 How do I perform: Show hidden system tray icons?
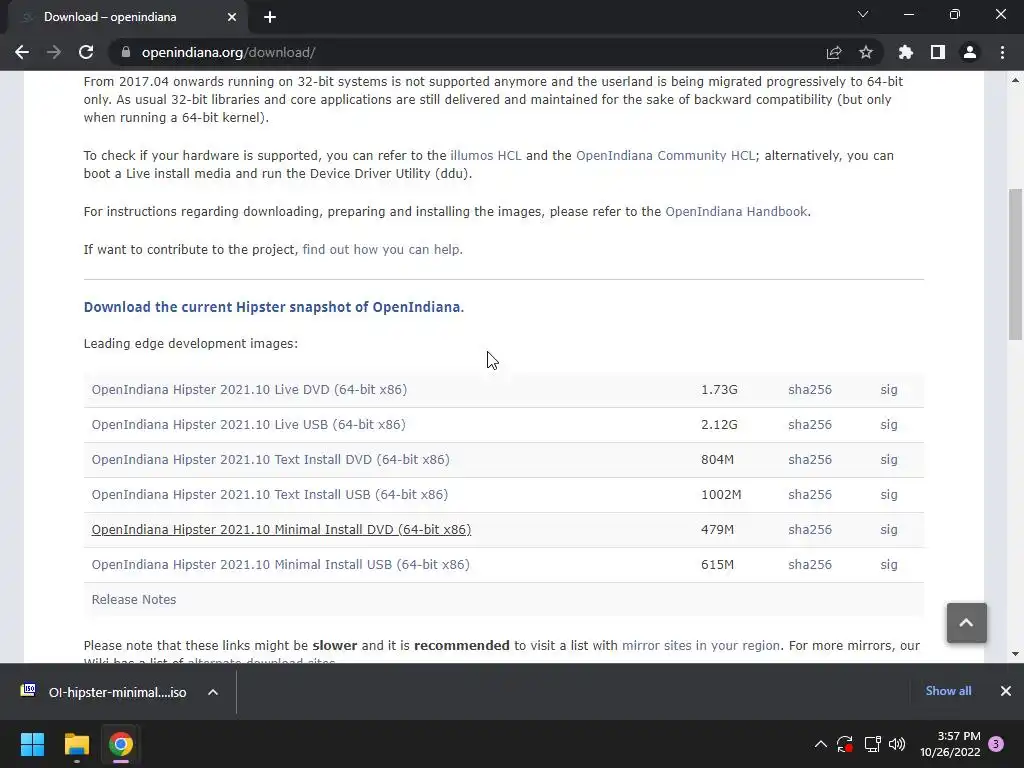821,744
